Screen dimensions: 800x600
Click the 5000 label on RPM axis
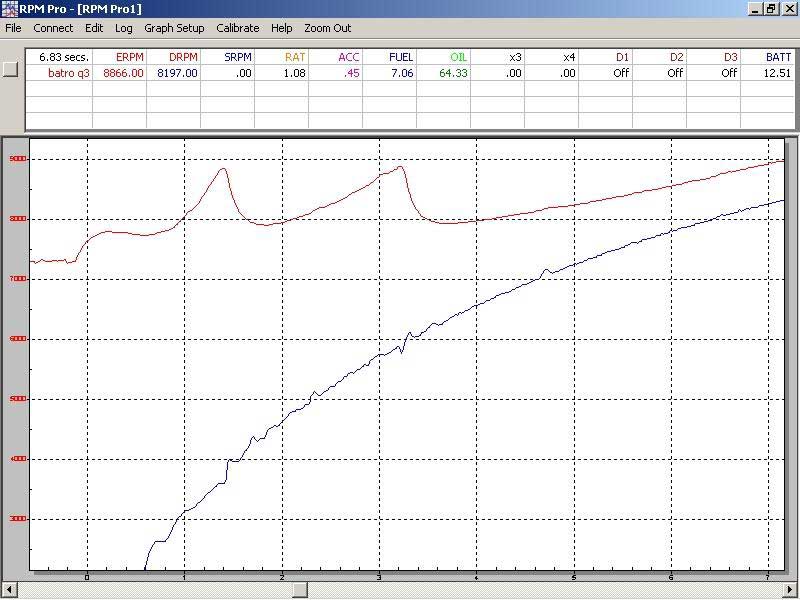point(17,399)
